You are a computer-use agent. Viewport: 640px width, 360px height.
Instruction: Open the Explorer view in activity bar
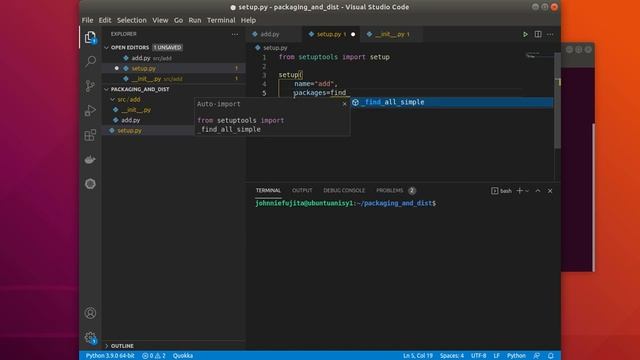(90, 38)
